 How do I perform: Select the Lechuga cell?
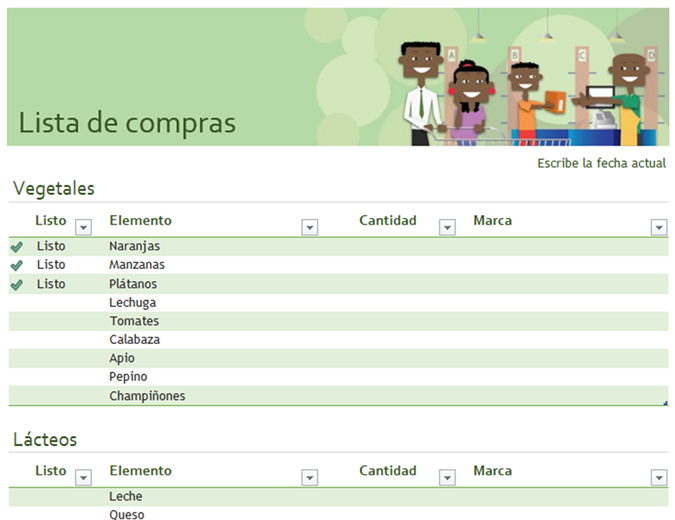click(x=133, y=303)
